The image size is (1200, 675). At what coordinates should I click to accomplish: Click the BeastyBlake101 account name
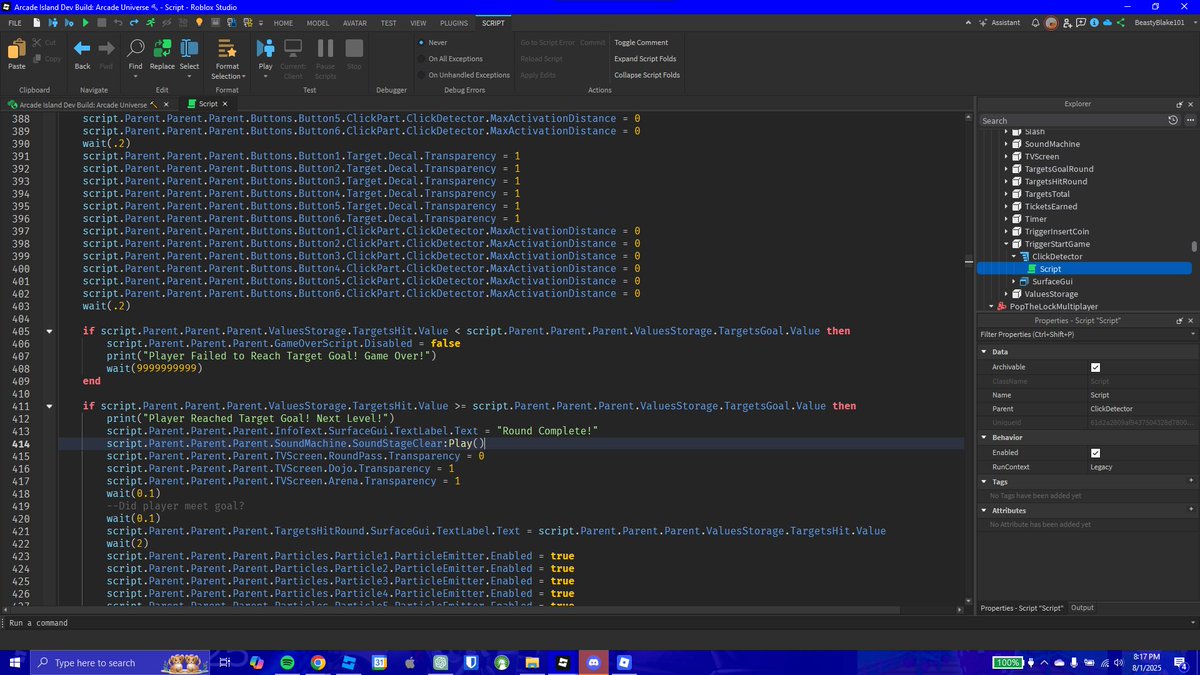tap(1158, 22)
